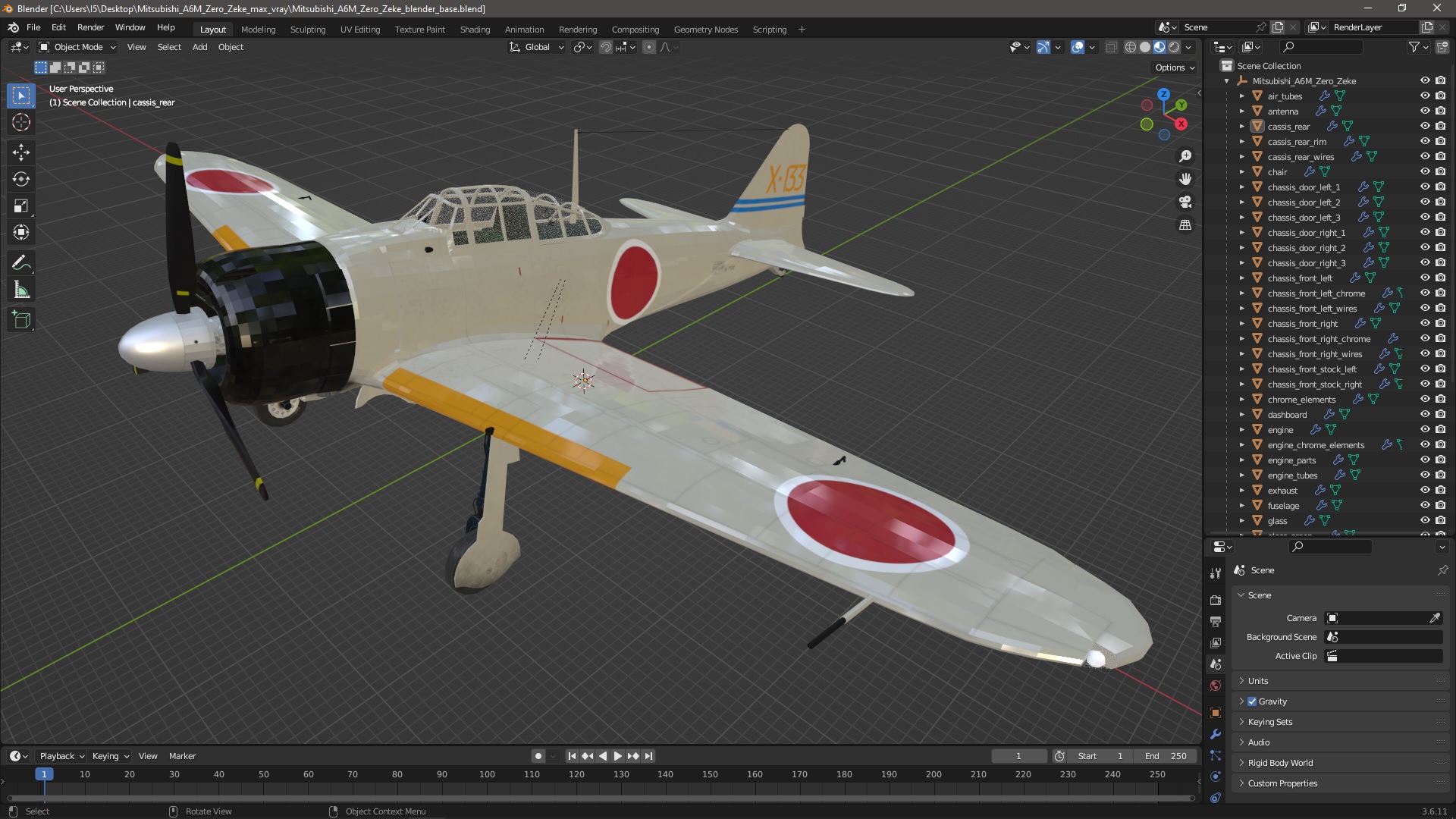The image size is (1456, 819).
Task: Click the zoom view magnifier gizmo
Action: [1185, 156]
